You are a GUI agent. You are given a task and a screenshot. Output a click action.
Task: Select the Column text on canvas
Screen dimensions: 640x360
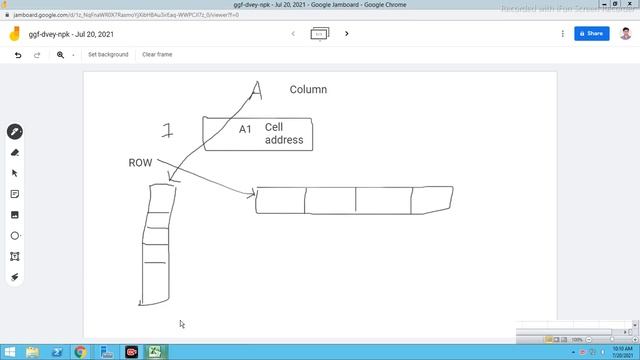pos(308,89)
